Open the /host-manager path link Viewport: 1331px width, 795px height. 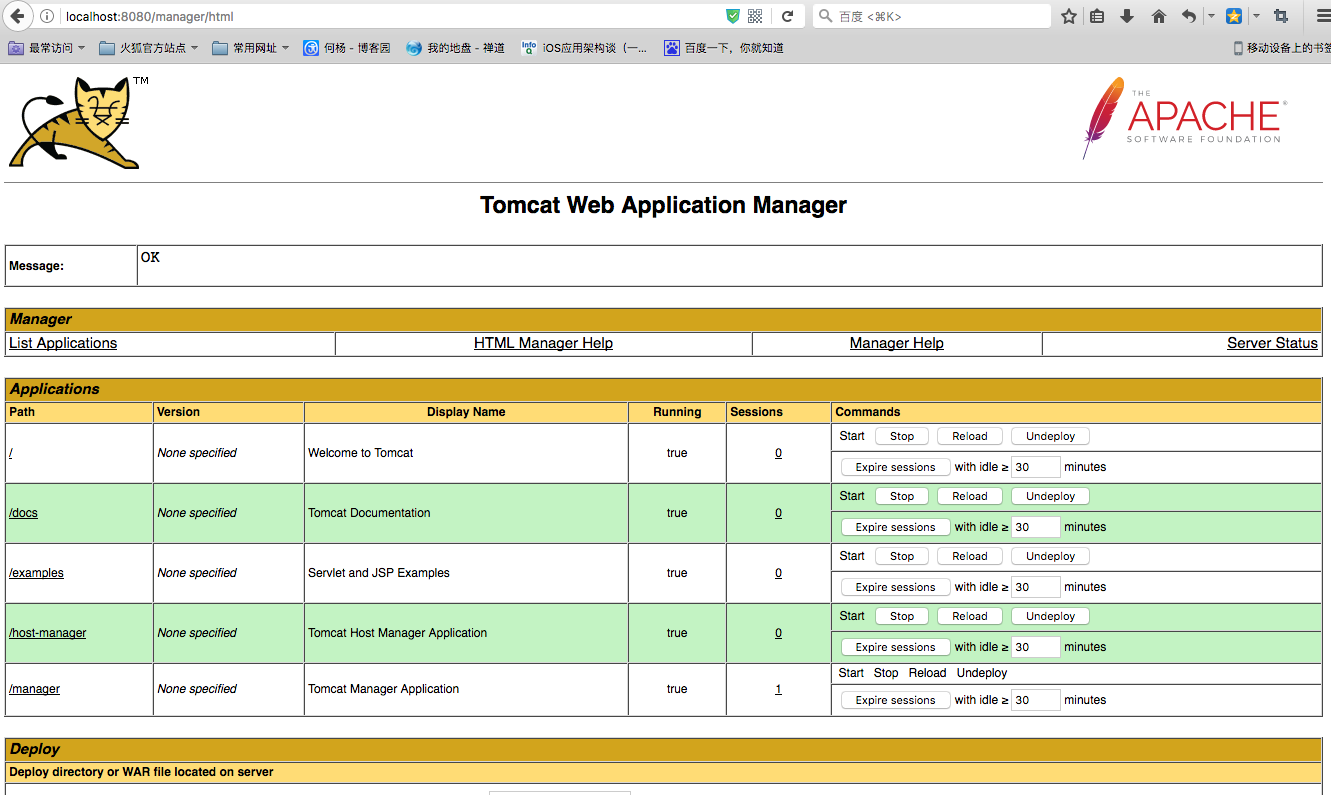[x=47, y=633]
